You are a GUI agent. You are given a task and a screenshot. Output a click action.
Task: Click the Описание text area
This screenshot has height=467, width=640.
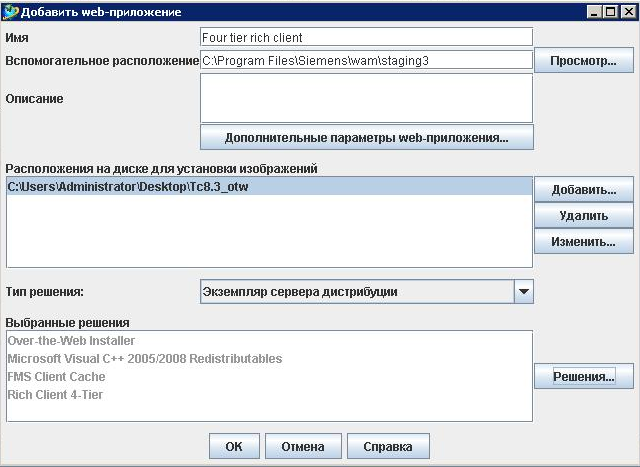367,98
